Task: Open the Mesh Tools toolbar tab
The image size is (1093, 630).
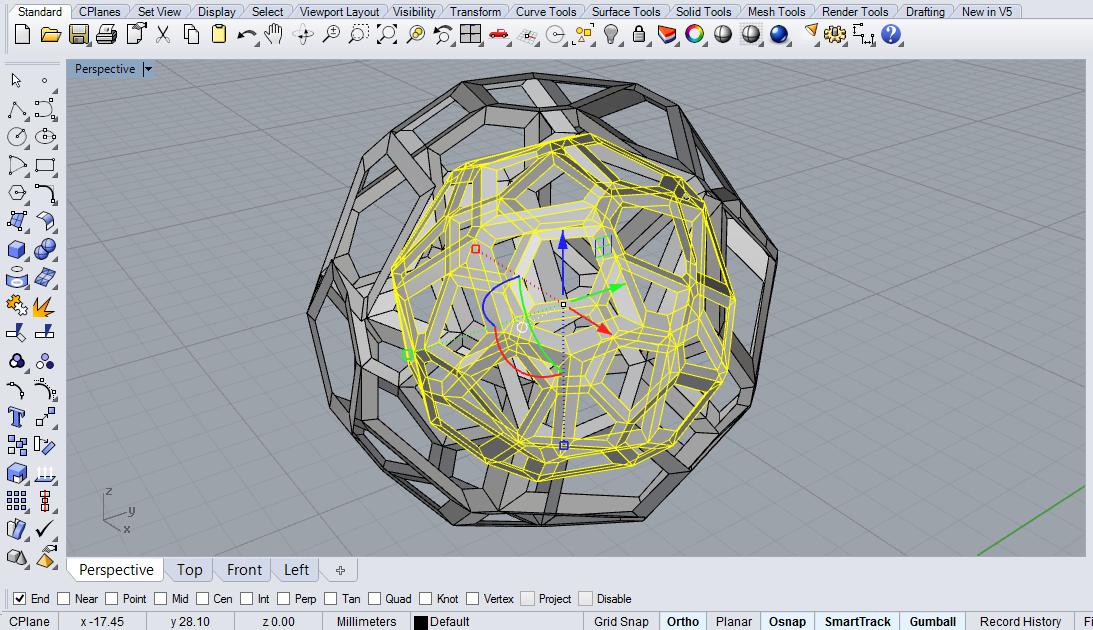Action: (x=777, y=12)
